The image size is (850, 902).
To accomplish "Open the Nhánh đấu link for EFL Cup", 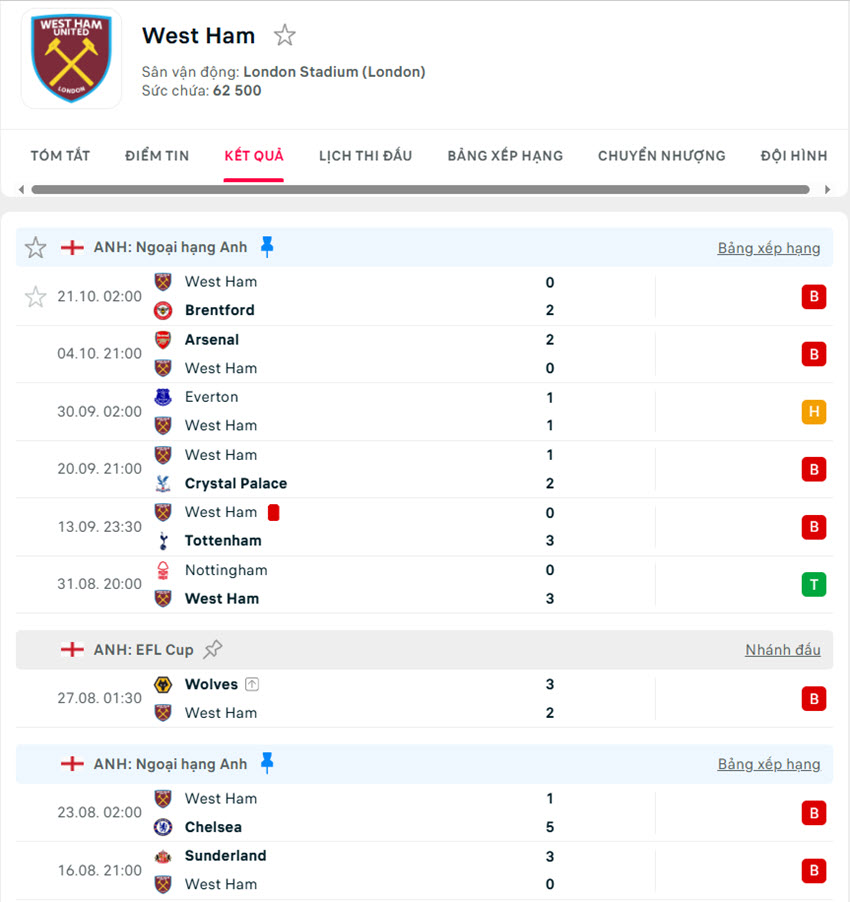I will (x=783, y=649).
